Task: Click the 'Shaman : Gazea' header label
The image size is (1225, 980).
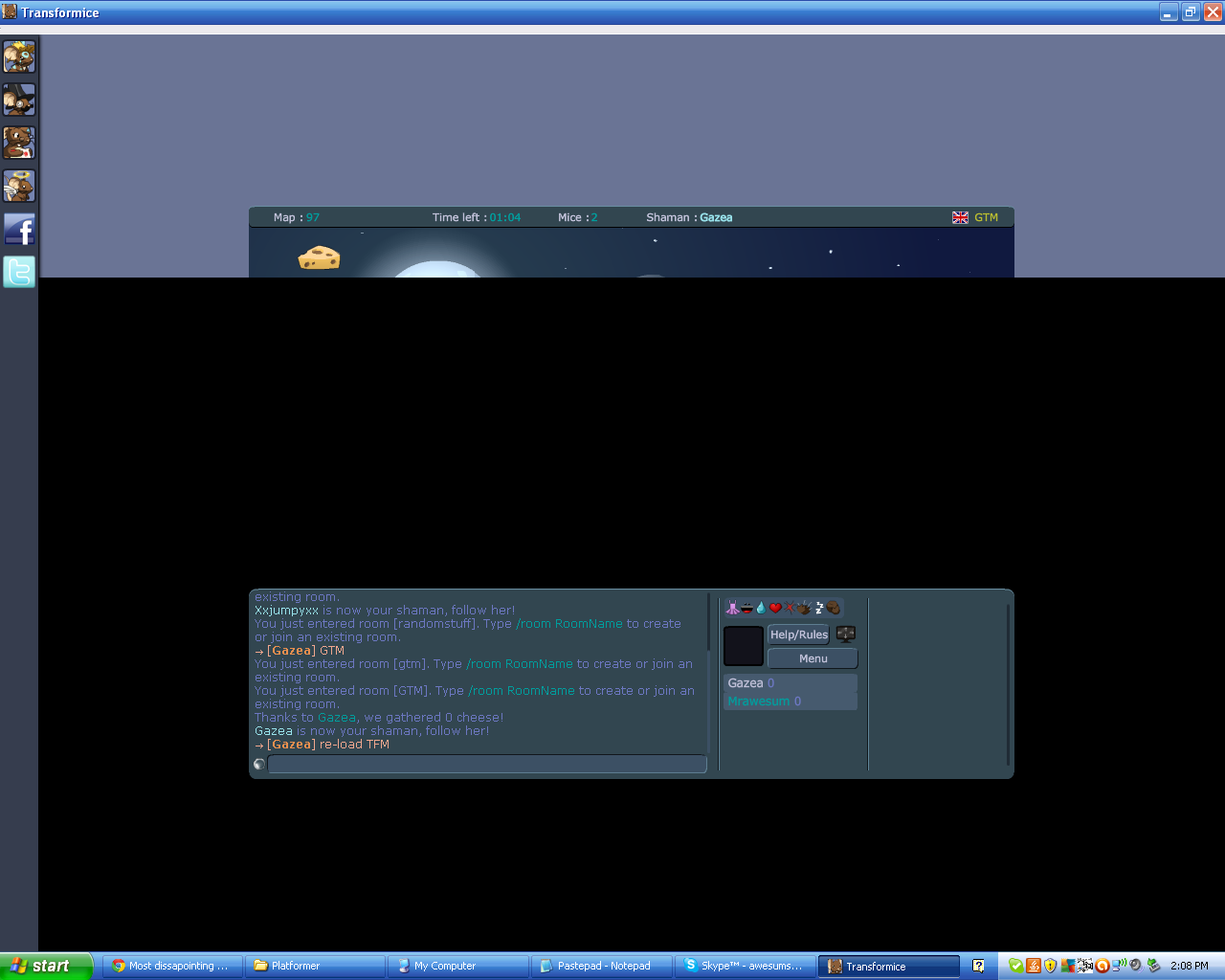Action: (689, 217)
